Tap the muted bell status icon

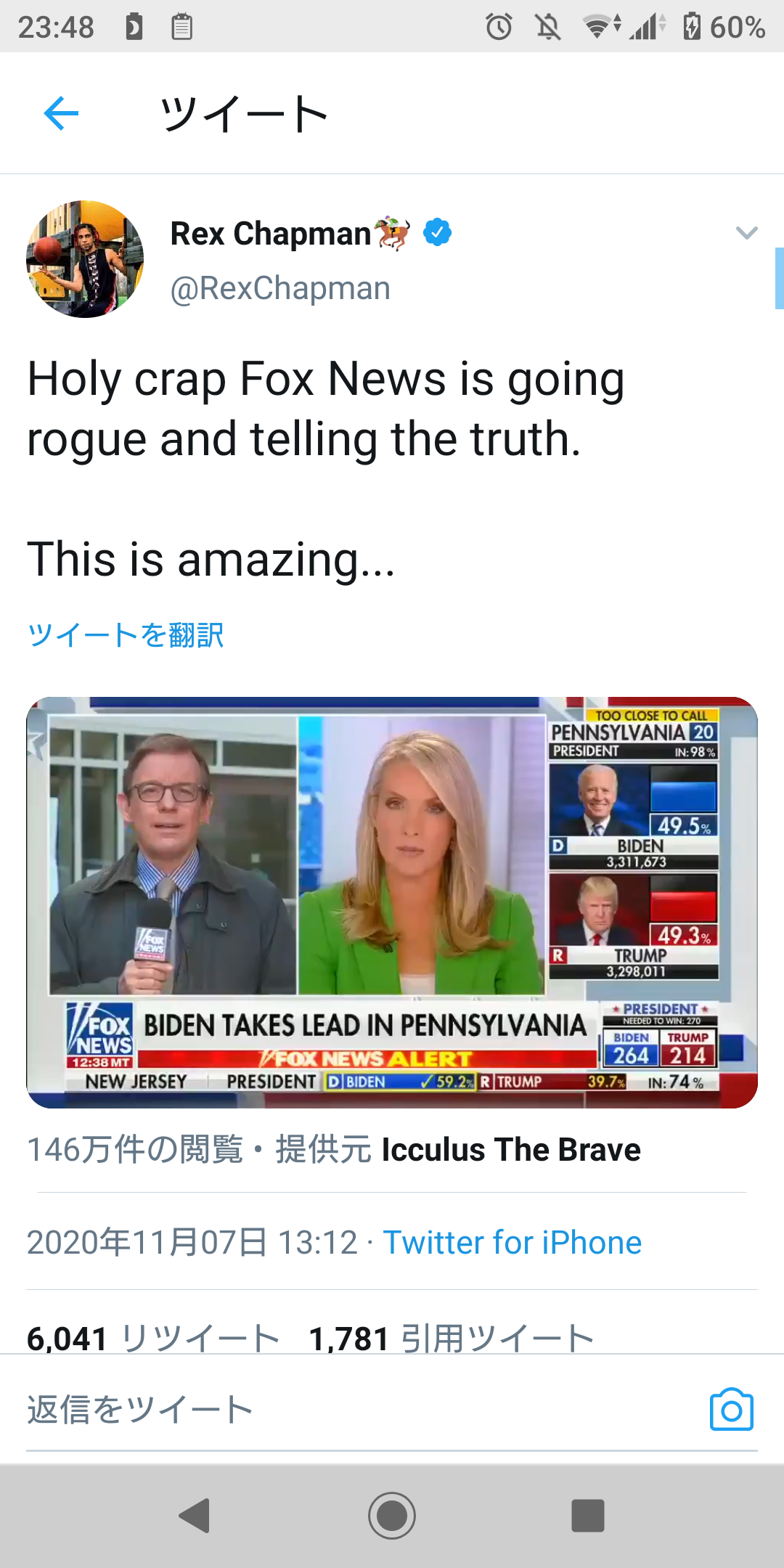coord(548,27)
